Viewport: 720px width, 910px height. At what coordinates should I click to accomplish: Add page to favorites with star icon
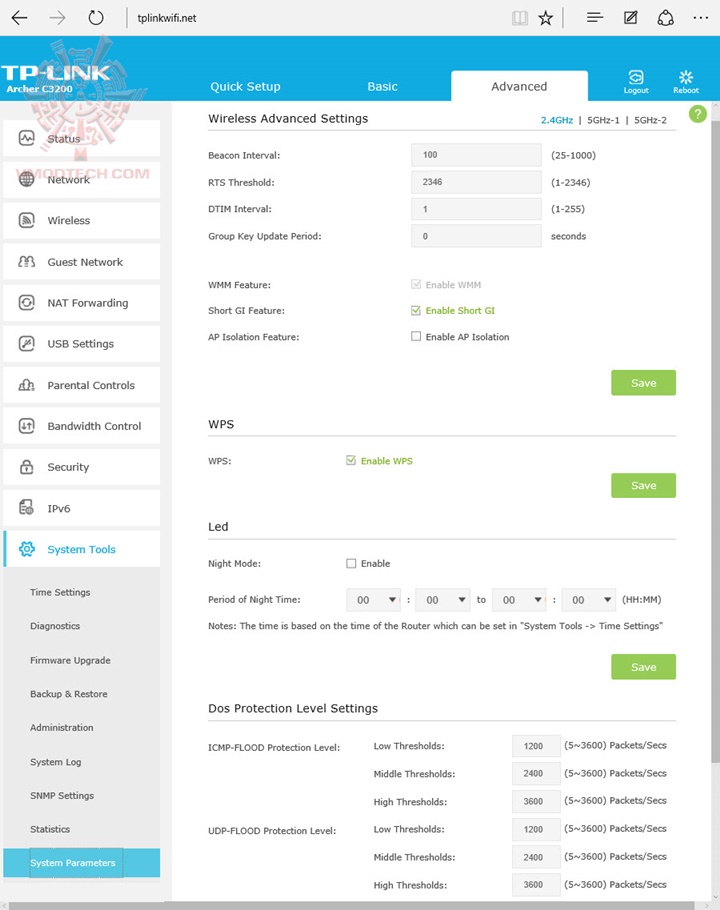point(546,18)
